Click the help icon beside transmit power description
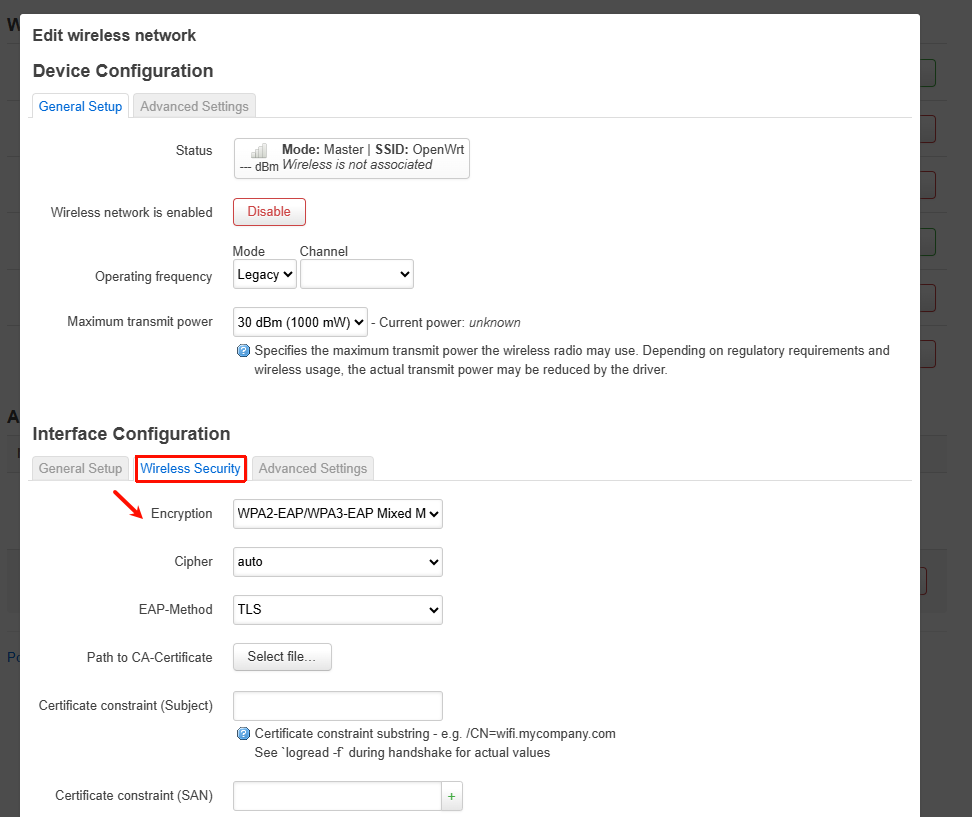The width and height of the screenshot is (972, 817). coord(242,351)
